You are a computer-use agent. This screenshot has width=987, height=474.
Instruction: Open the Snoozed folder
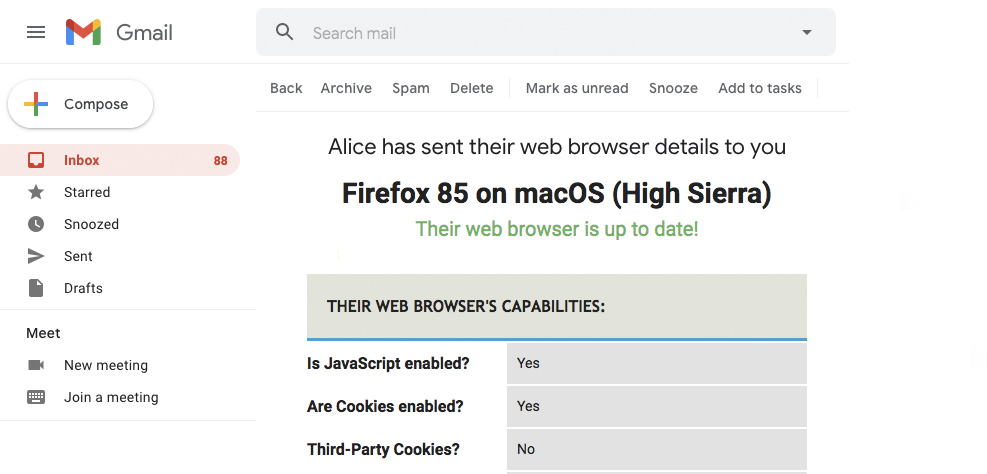pyautogui.click(x=91, y=224)
